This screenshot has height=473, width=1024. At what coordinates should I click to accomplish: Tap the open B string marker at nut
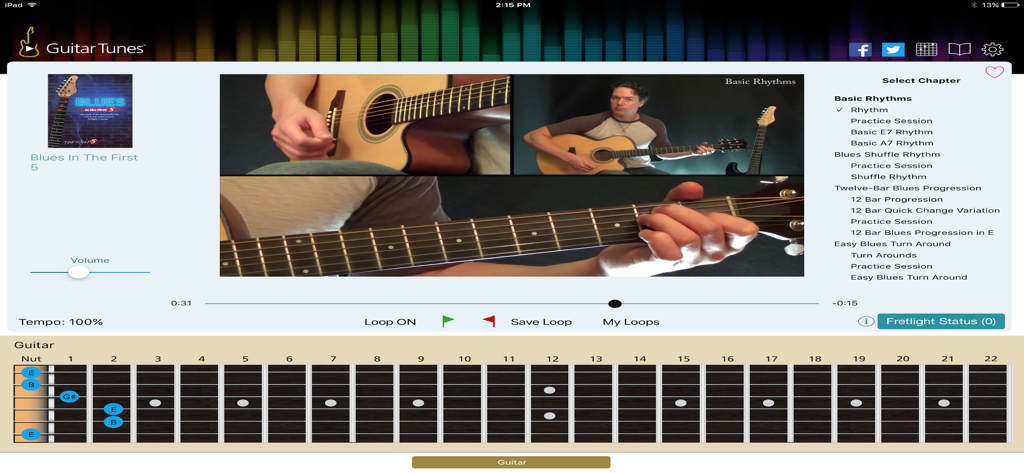[30, 385]
